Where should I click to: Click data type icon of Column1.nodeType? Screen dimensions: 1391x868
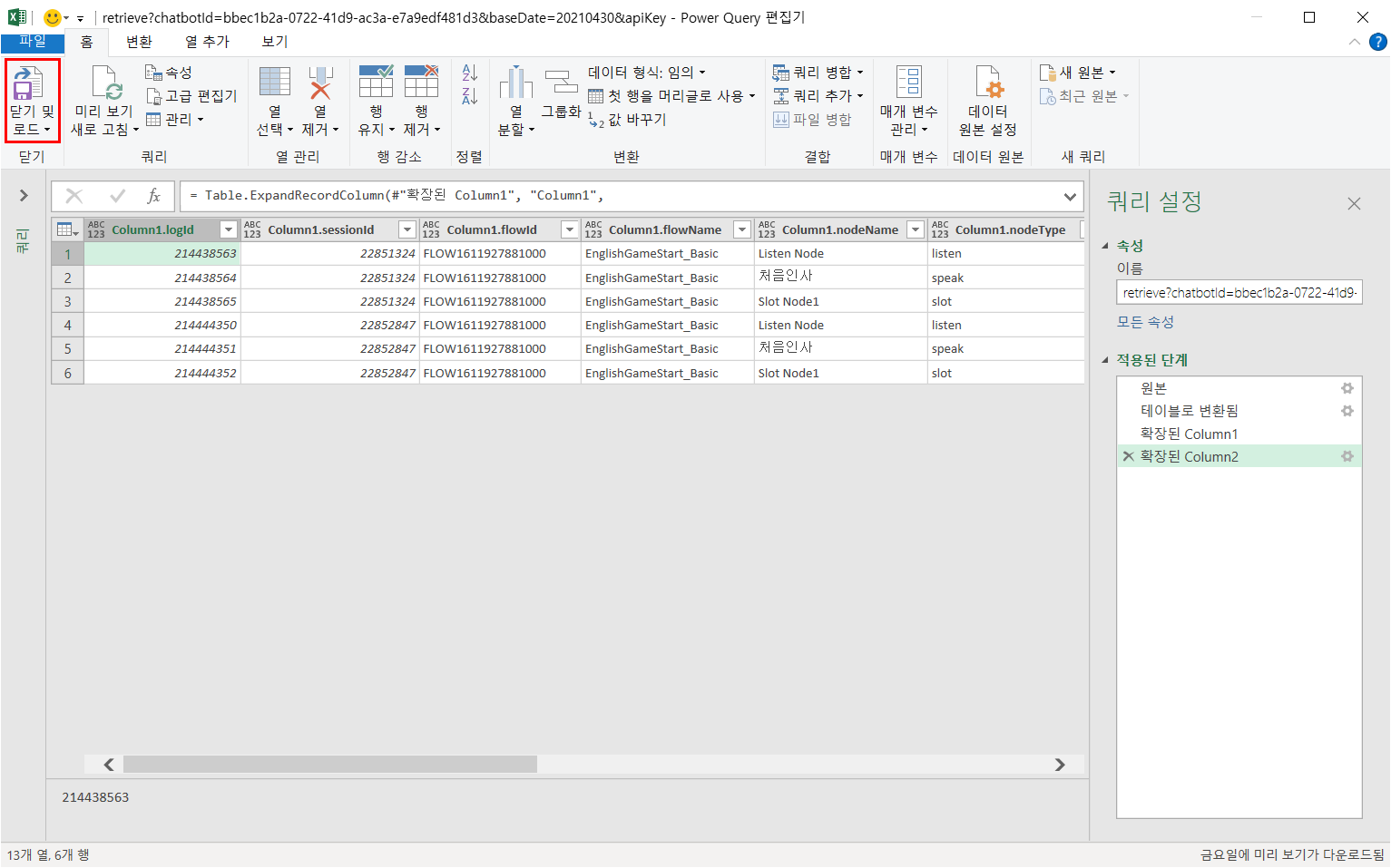click(940, 229)
